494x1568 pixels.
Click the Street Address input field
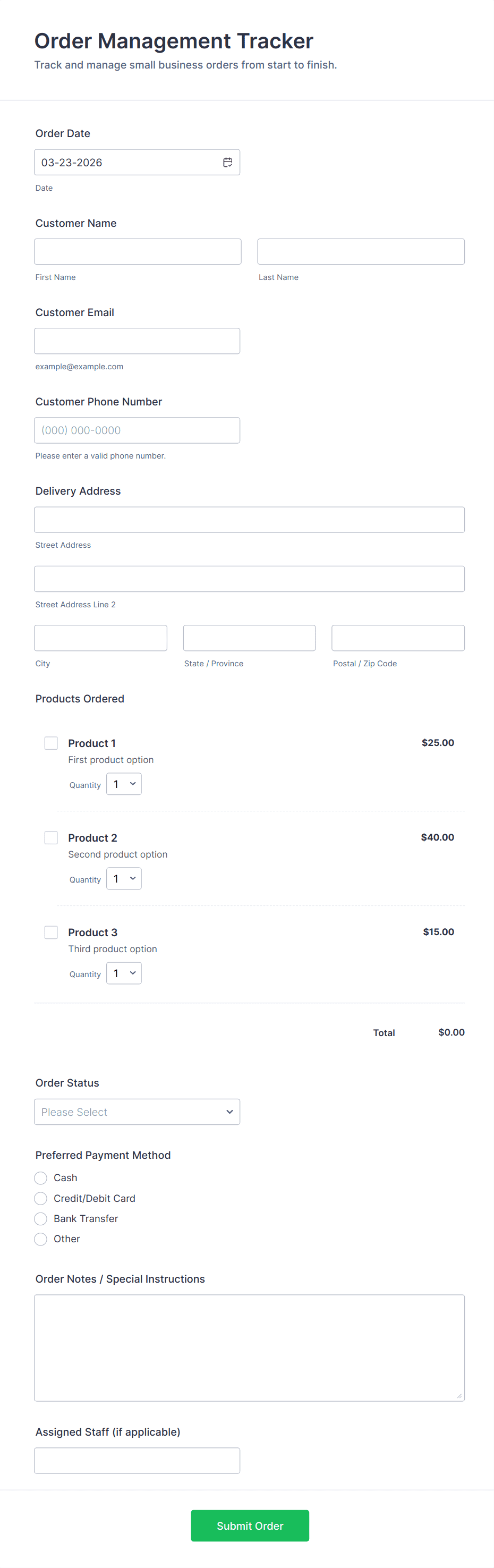pyautogui.click(x=250, y=520)
